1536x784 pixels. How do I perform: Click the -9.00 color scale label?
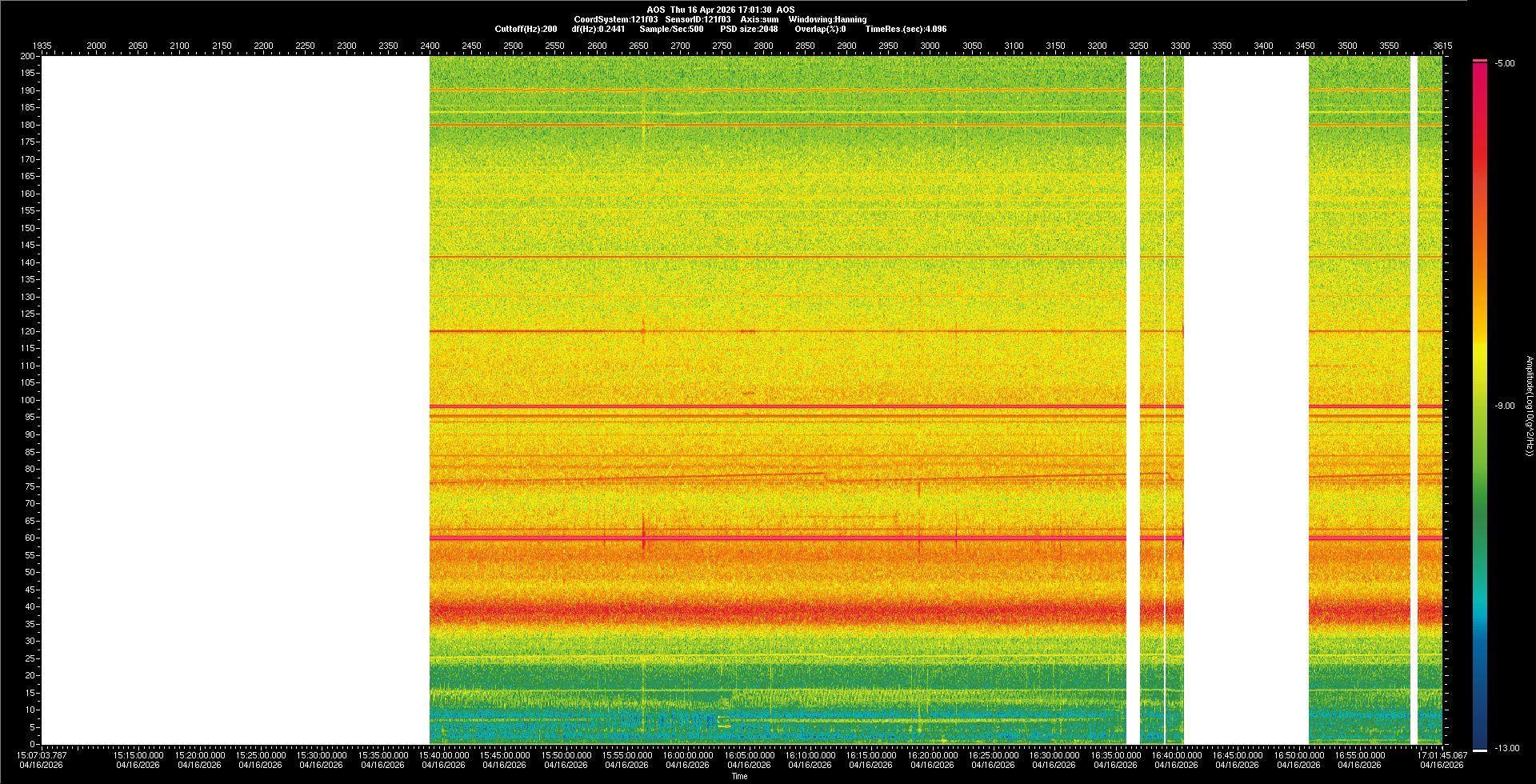(1505, 406)
